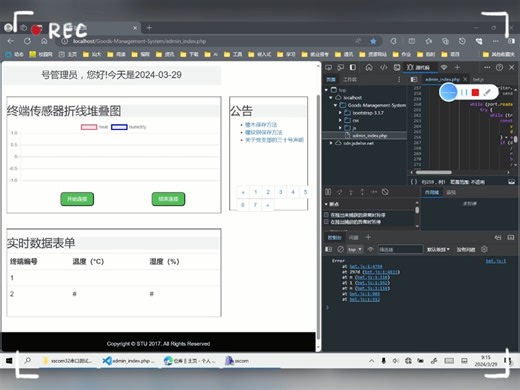This screenshot has width=520, height=390.
Task: Toggle the Sources navigator sidebar icon
Action: pyautogui.click(x=414, y=79)
